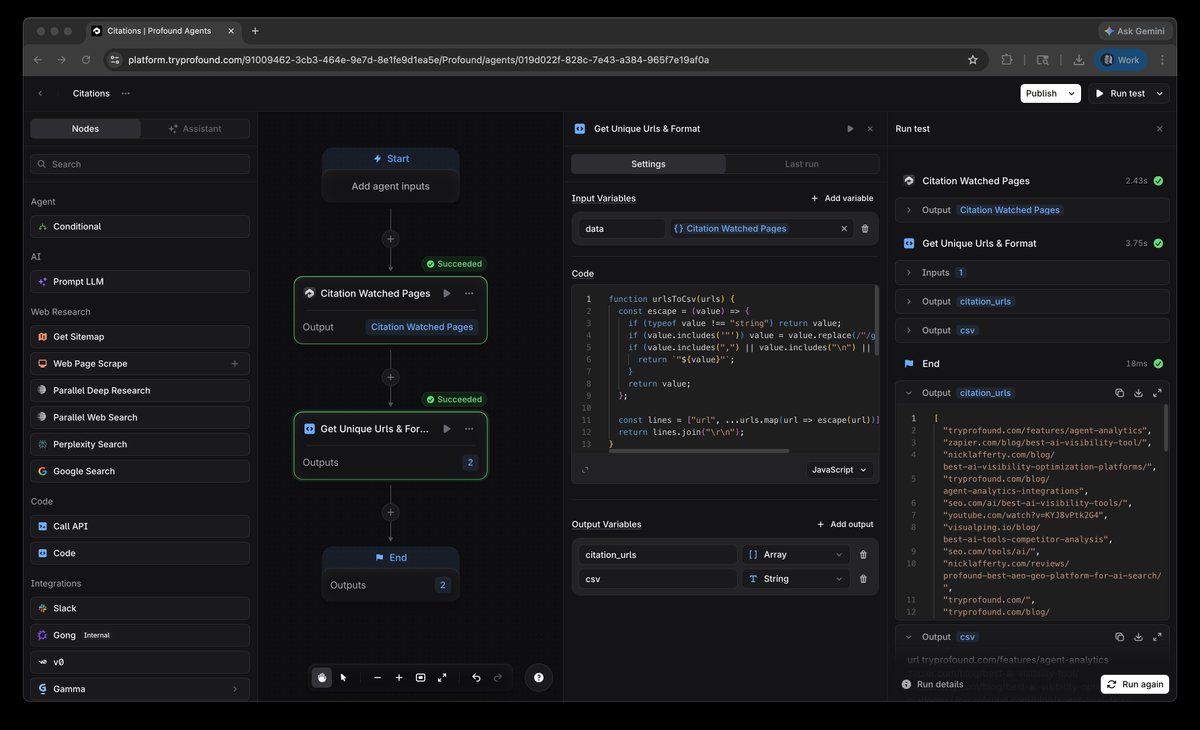
Task: Expand the Inputs 1 row
Action: pos(1032,272)
